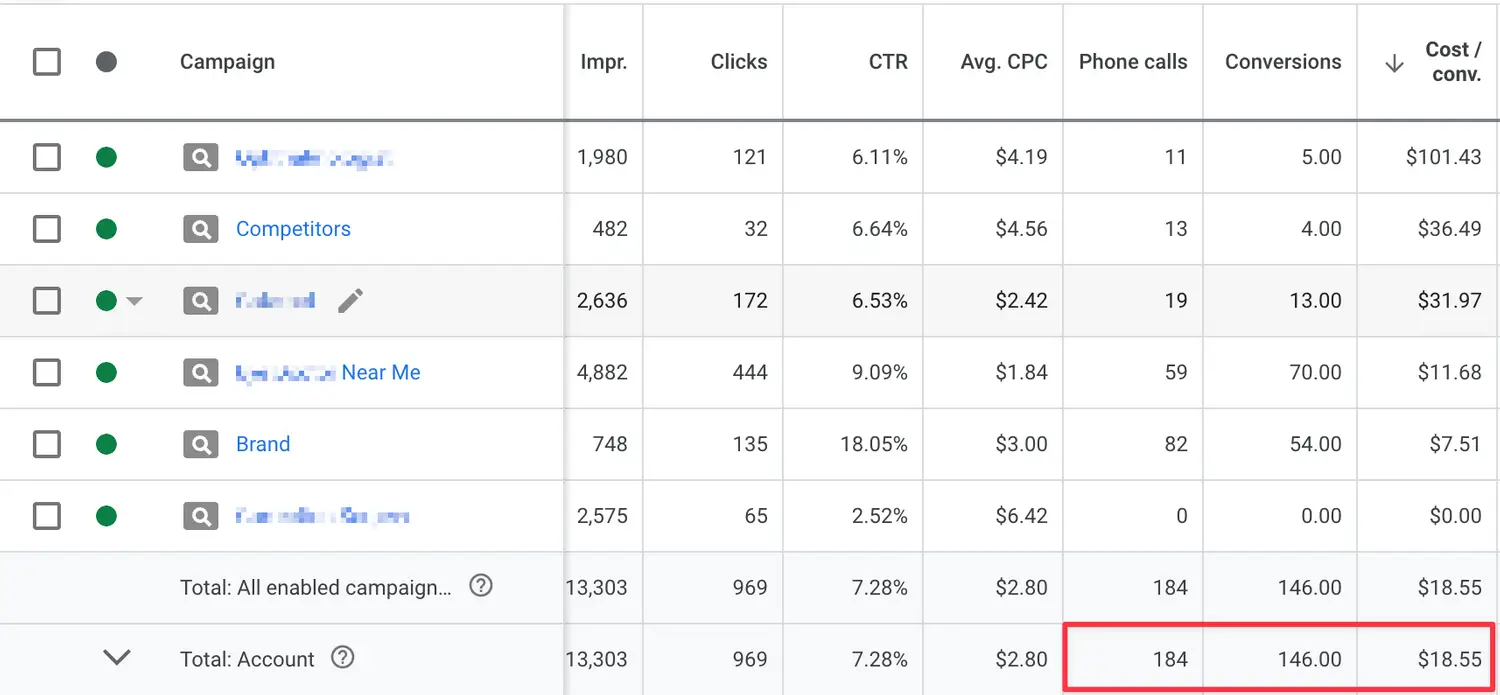Click the gray status dot in header row
Image resolution: width=1500 pixels, height=695 pixels.
click(106, 62)
